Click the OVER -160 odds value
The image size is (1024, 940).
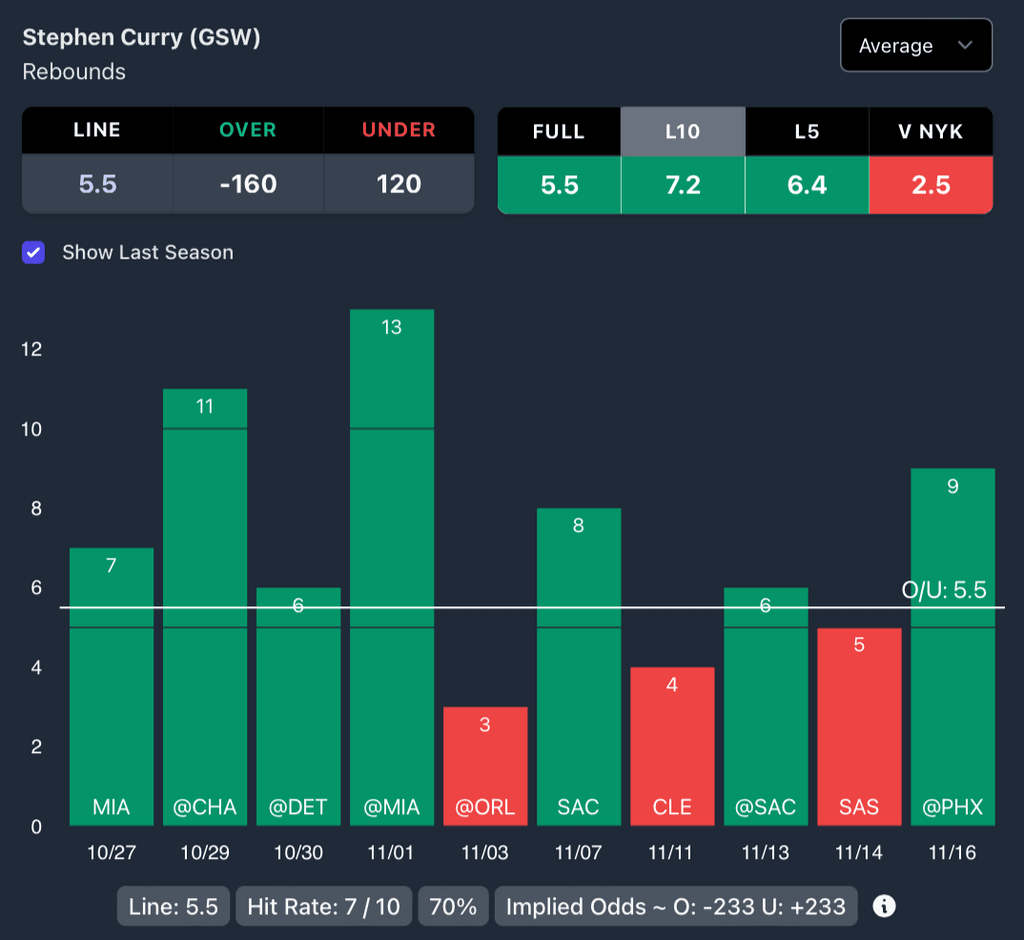point(248,184)
